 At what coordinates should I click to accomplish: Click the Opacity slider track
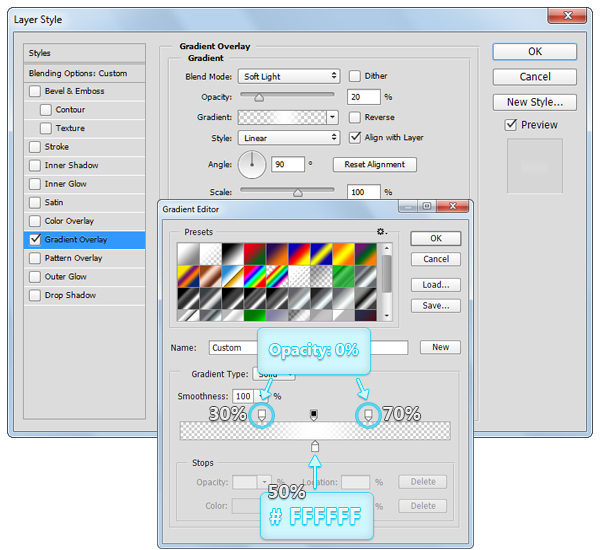[286, 97]
